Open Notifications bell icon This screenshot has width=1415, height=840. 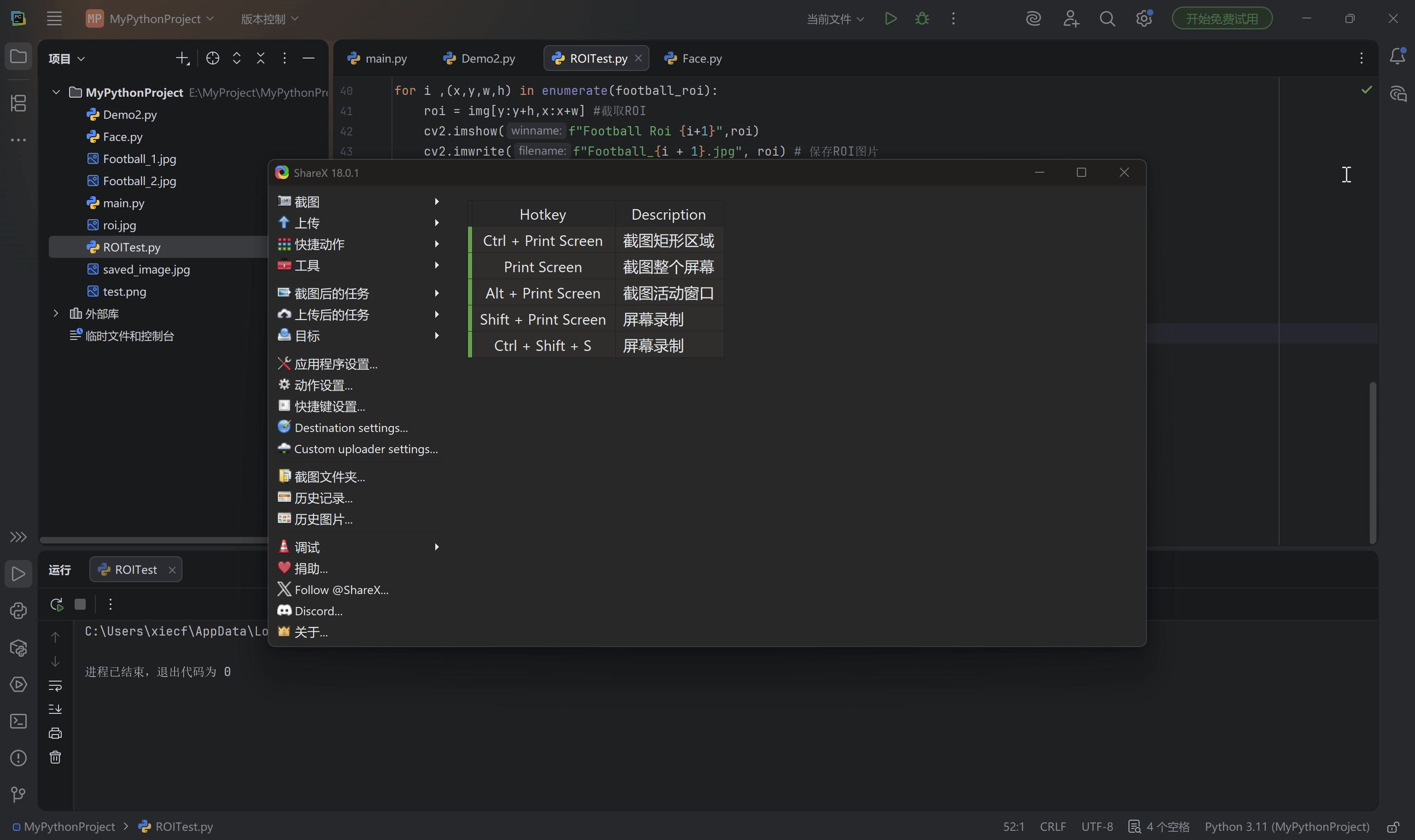[1397, 56]
